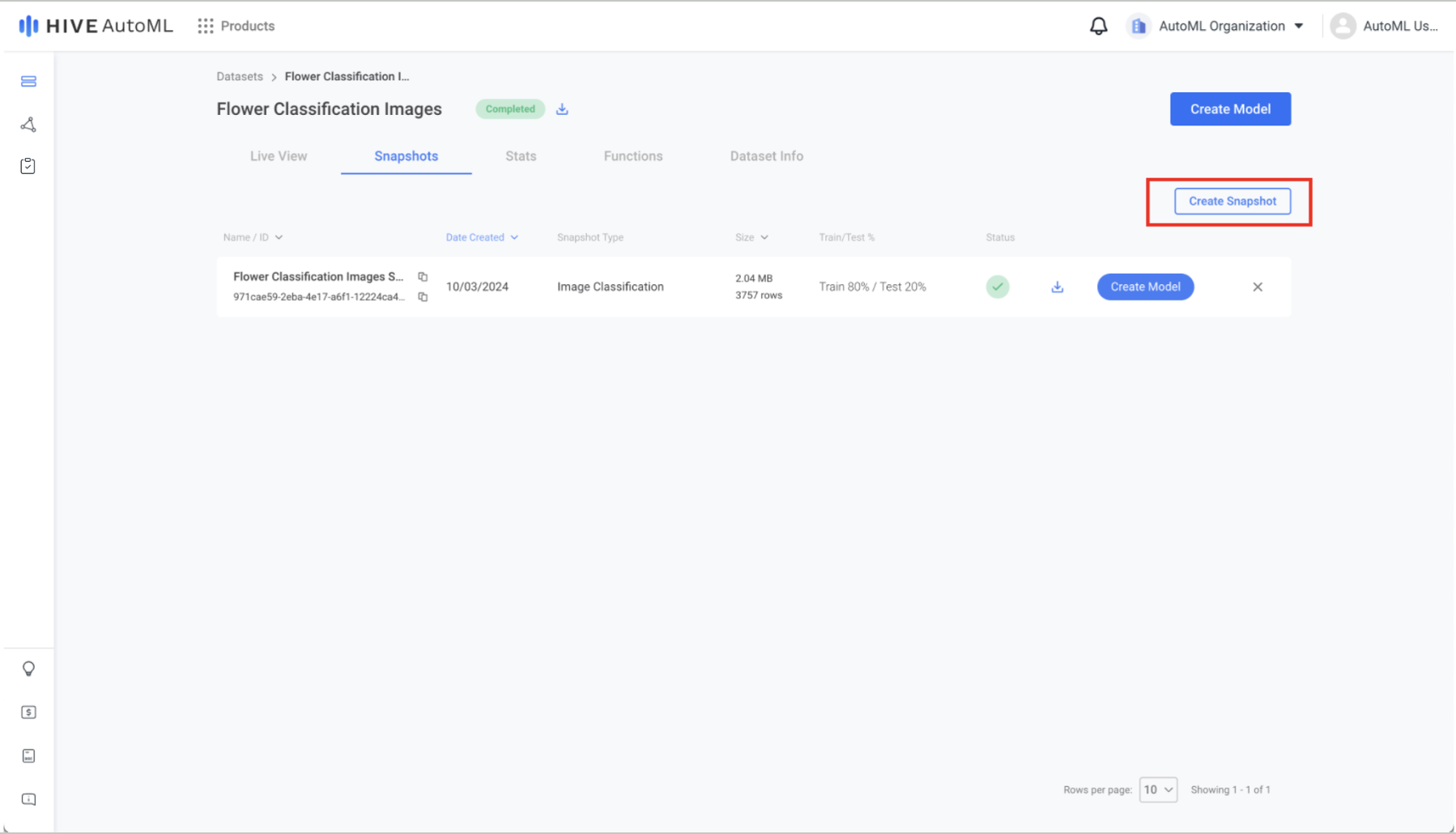Copy the snapshot name
The height and width of the screenshot is (834, 1456).
point(423,277)
